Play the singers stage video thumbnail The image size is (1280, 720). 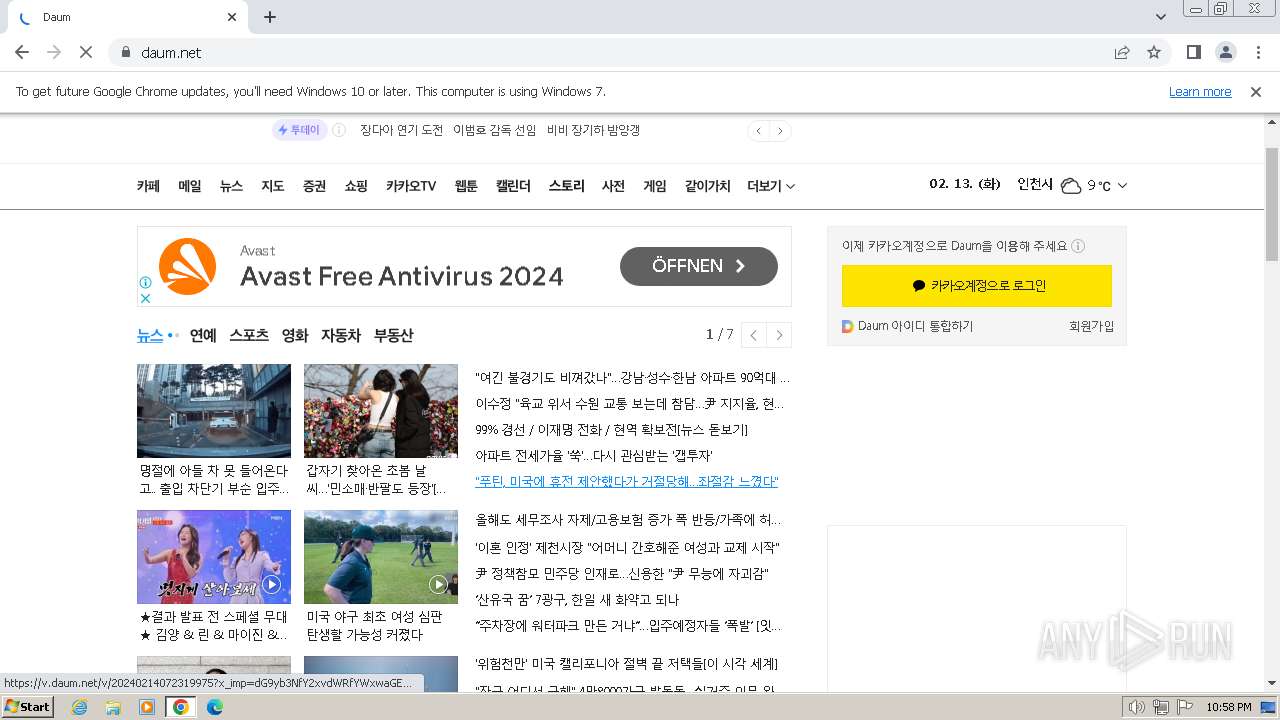(x=214, y=557)
